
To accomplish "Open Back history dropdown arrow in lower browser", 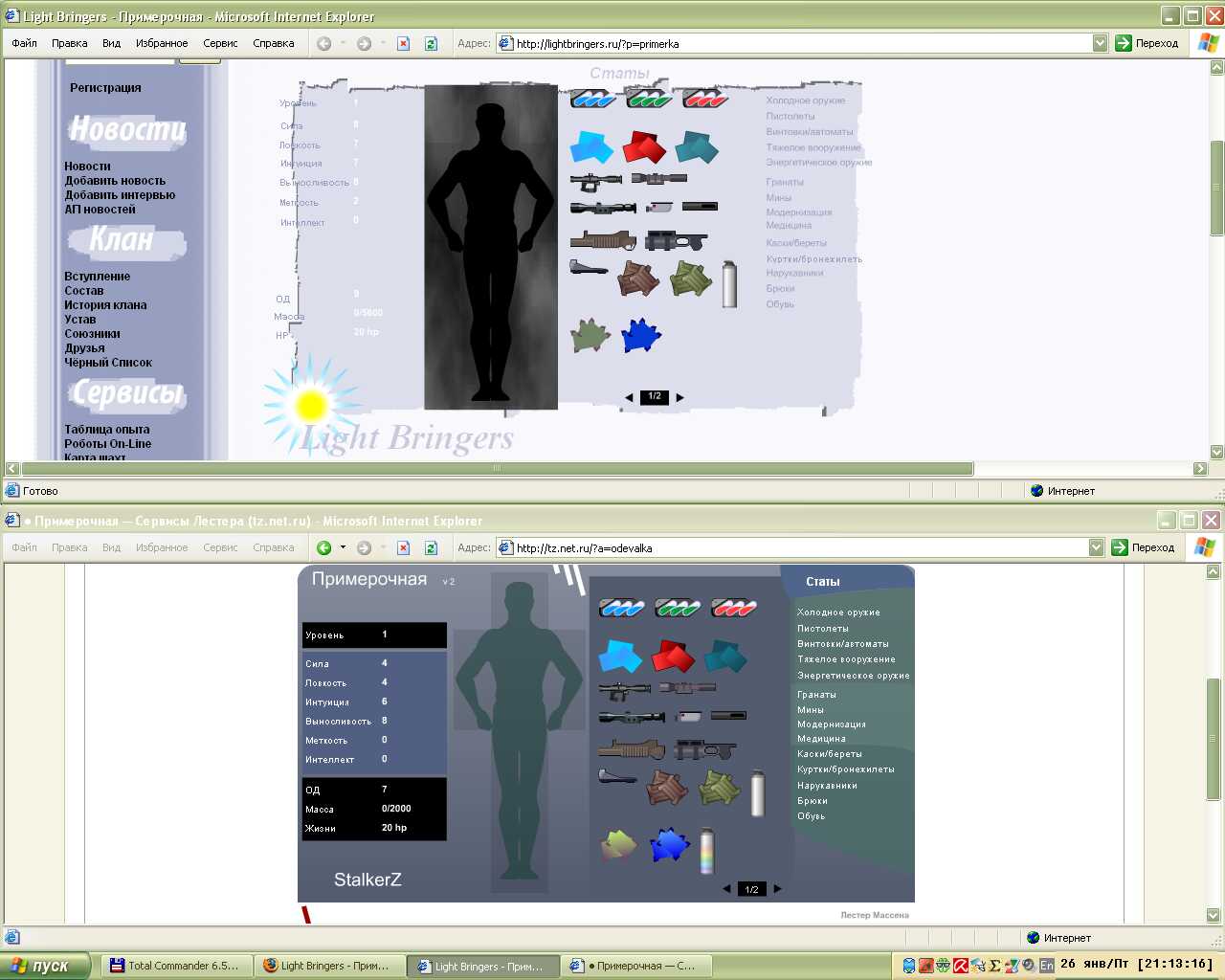I will [x=343, y=547].
